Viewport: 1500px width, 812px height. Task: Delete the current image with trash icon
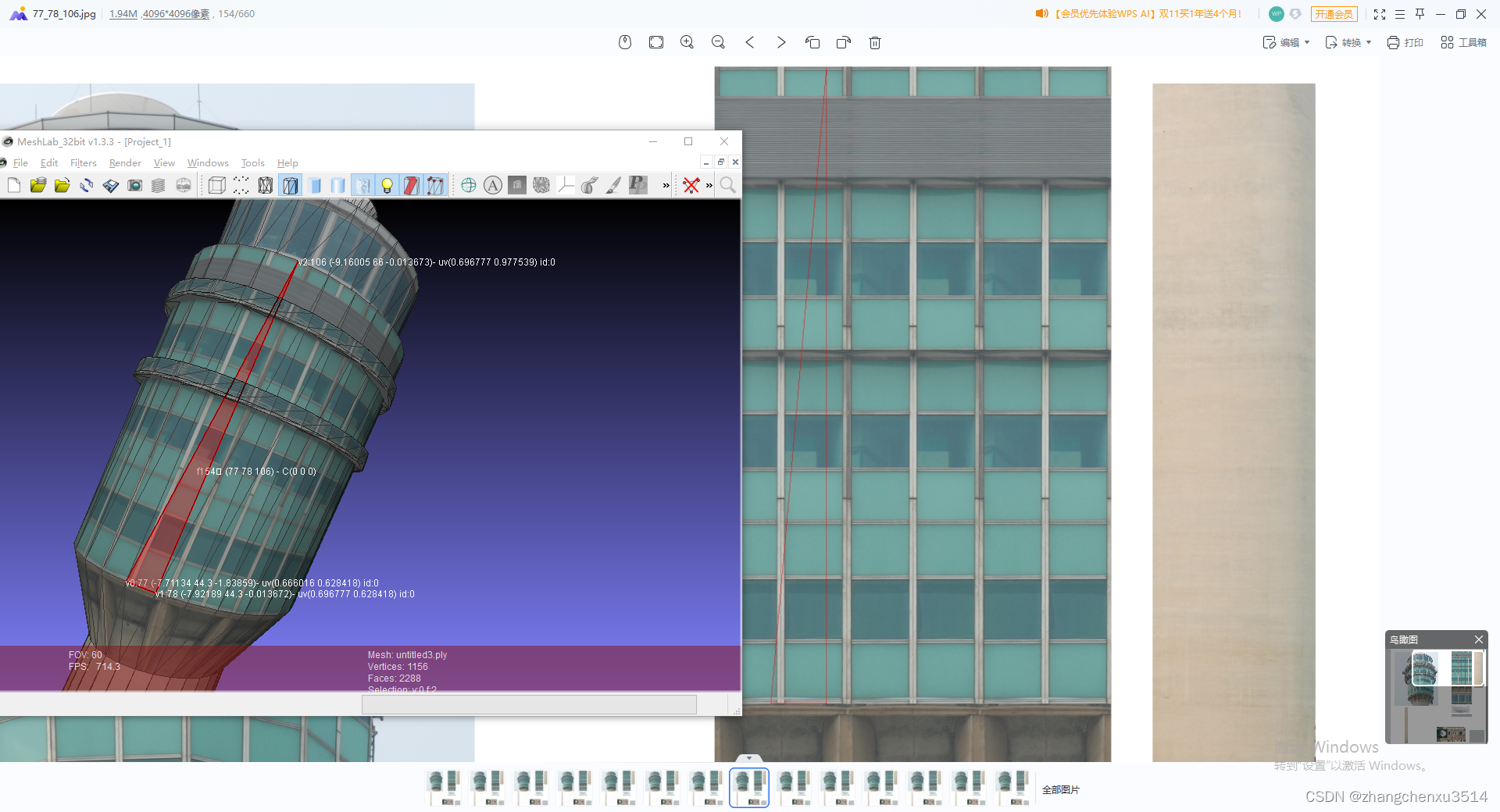pos(875,42)
